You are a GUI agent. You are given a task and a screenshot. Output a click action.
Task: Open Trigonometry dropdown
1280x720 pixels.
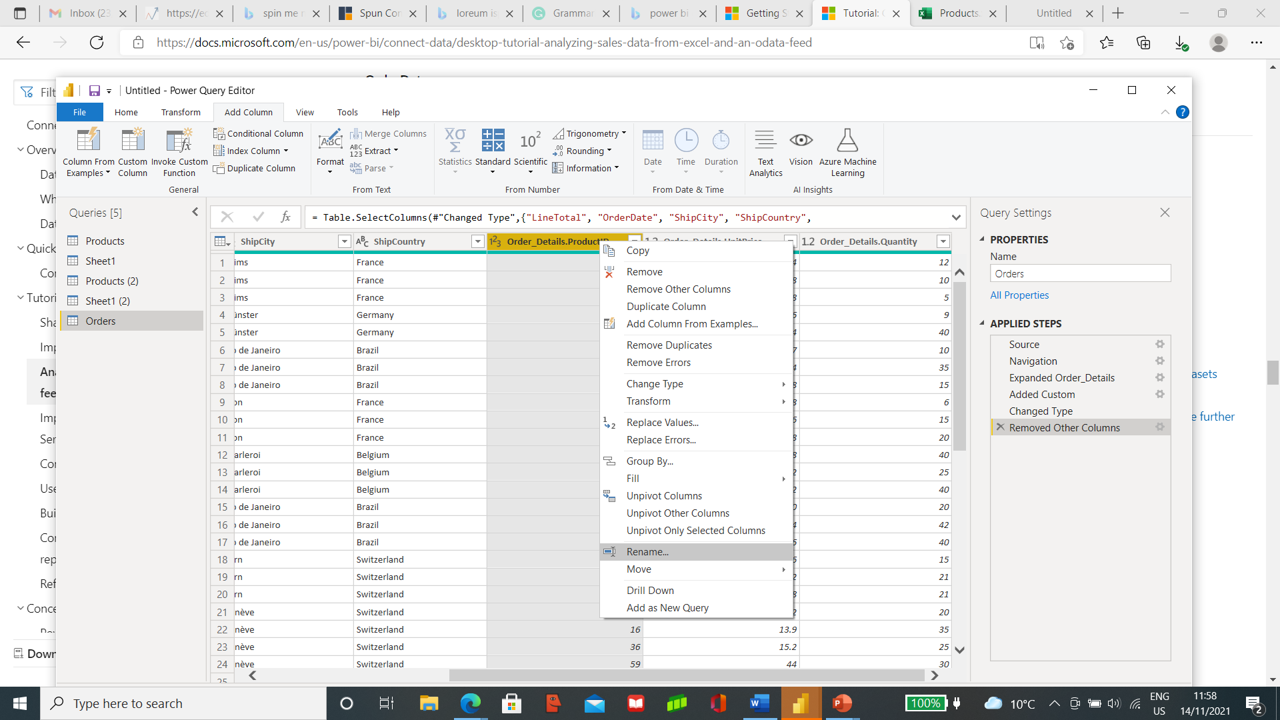tap(590, 133)
